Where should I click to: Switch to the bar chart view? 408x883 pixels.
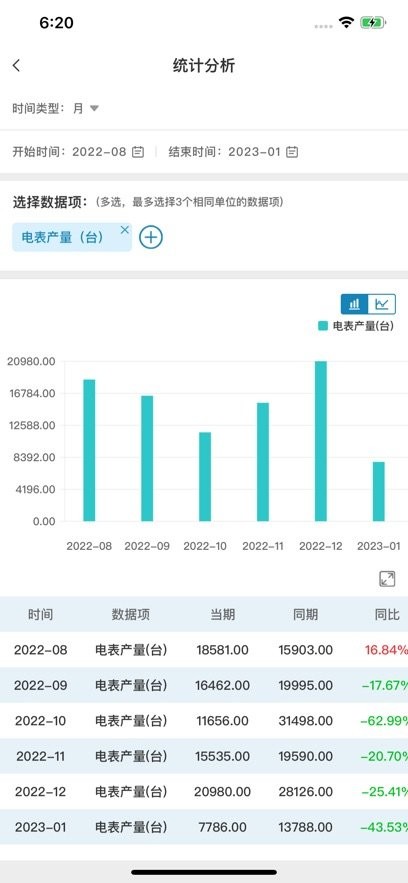[355, 304]
